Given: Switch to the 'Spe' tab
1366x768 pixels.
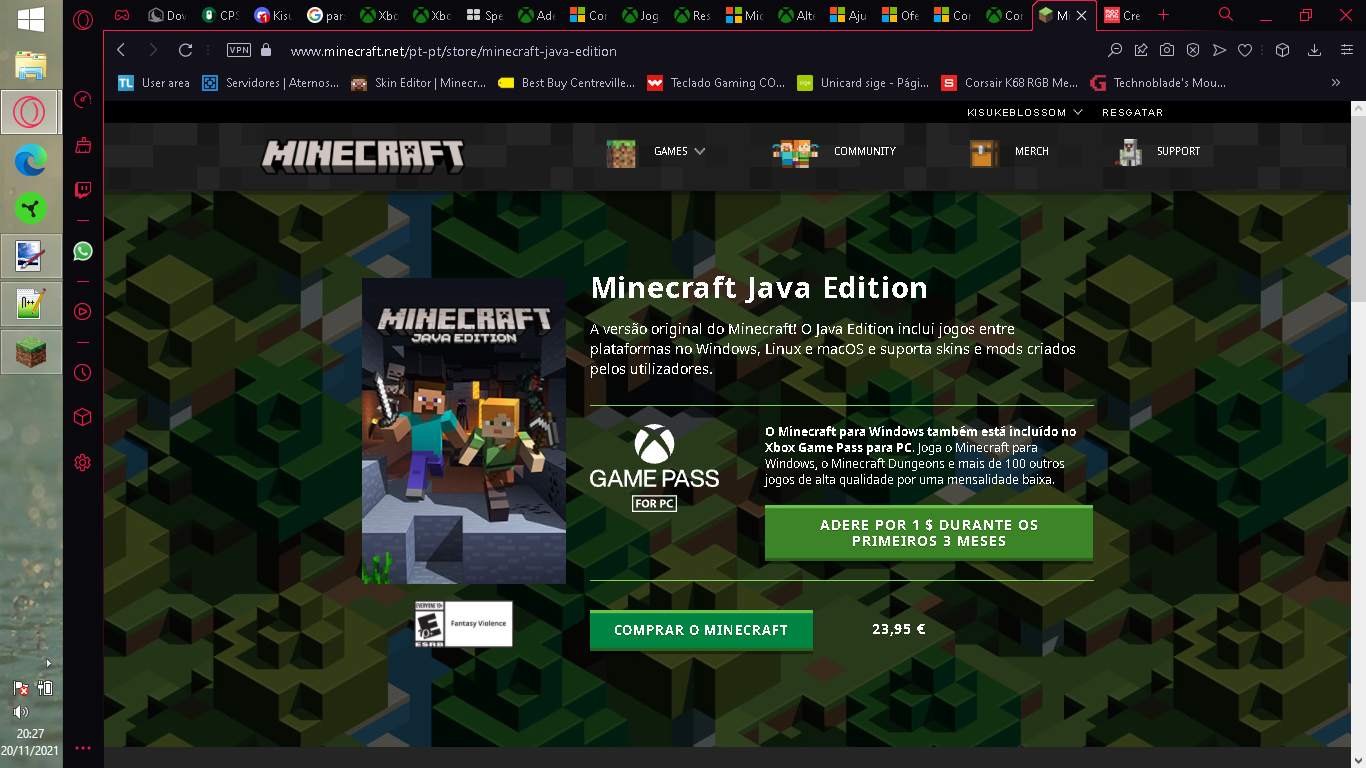Looking at the screenshot, I should click(483, 16).
